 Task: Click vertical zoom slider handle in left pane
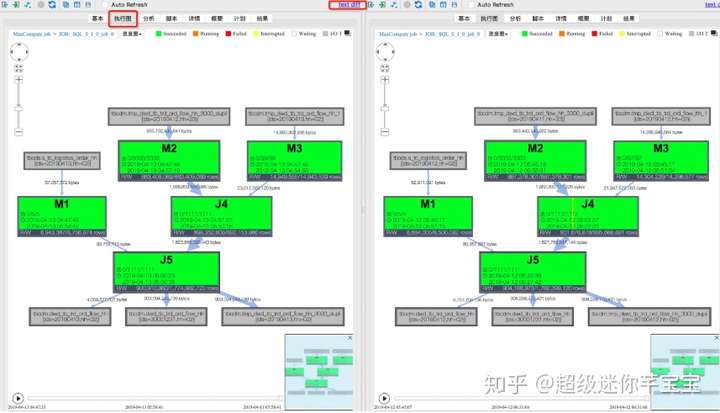pos(18,108)
